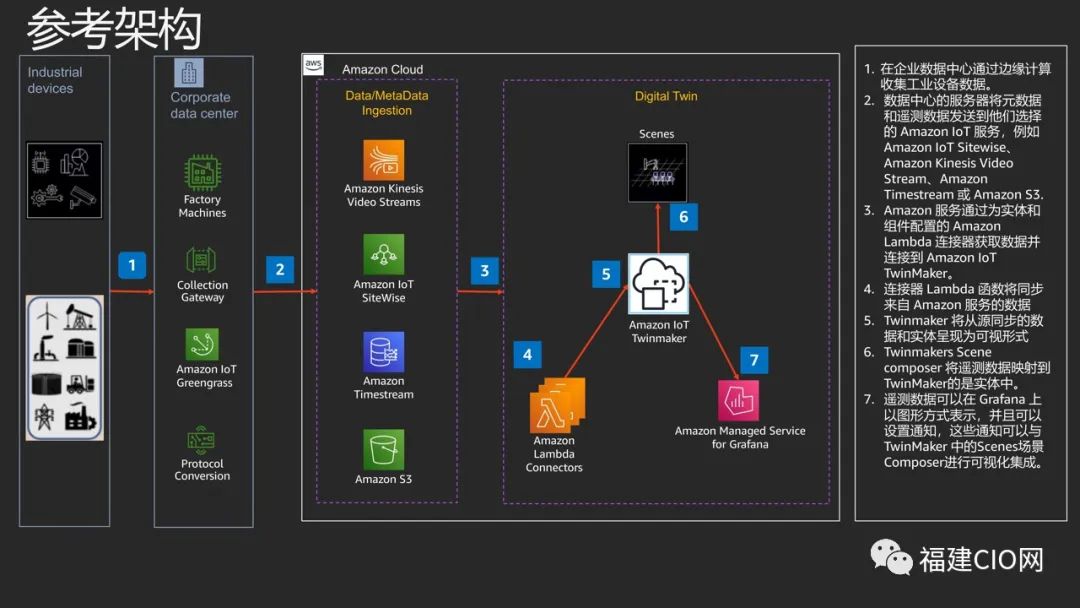Image resolution: width=1080 pixels, height=608 pixels.
Task: Click the Amazon IoT Greengrass icon
Action: 202,344
